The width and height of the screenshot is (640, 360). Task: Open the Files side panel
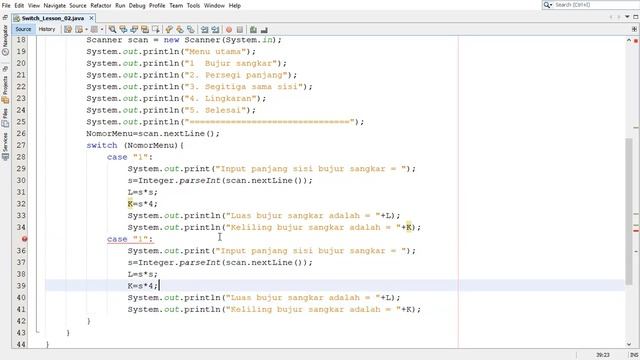5,118
